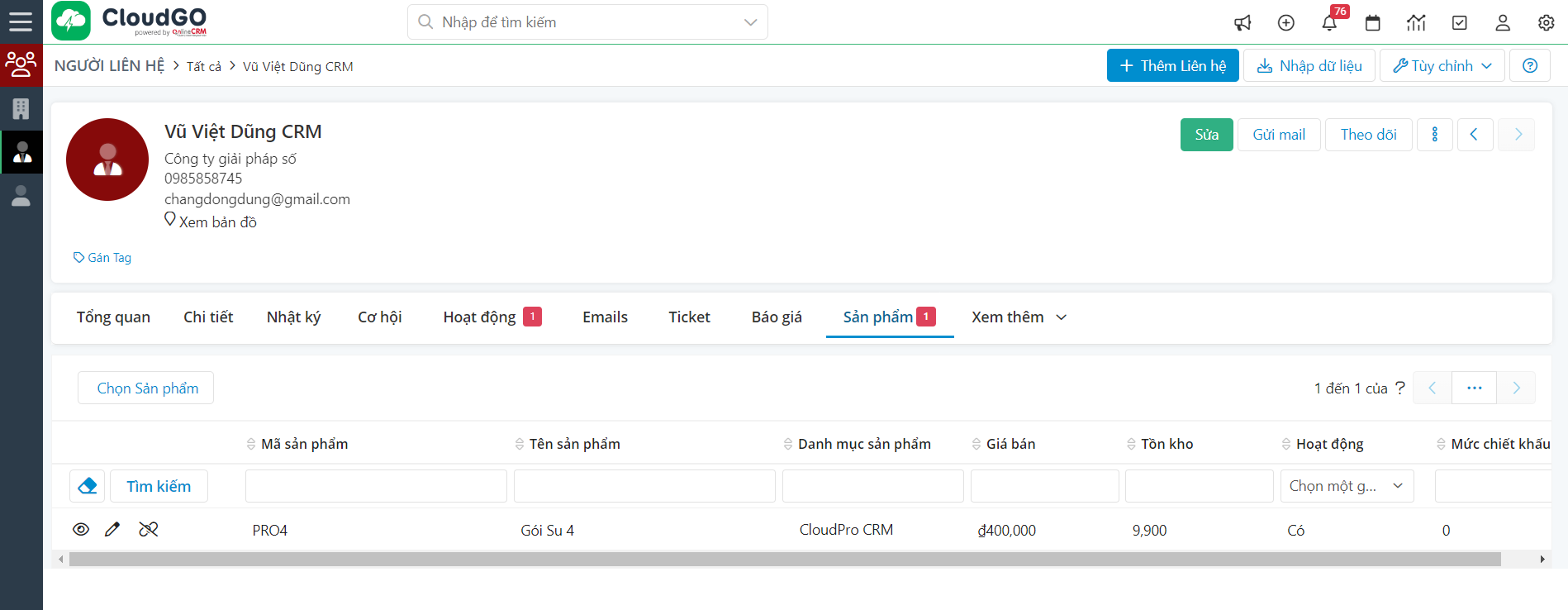Open the reports chart icon
Viewport: 1568px width, 610px height.
(x=1416, y=23)
